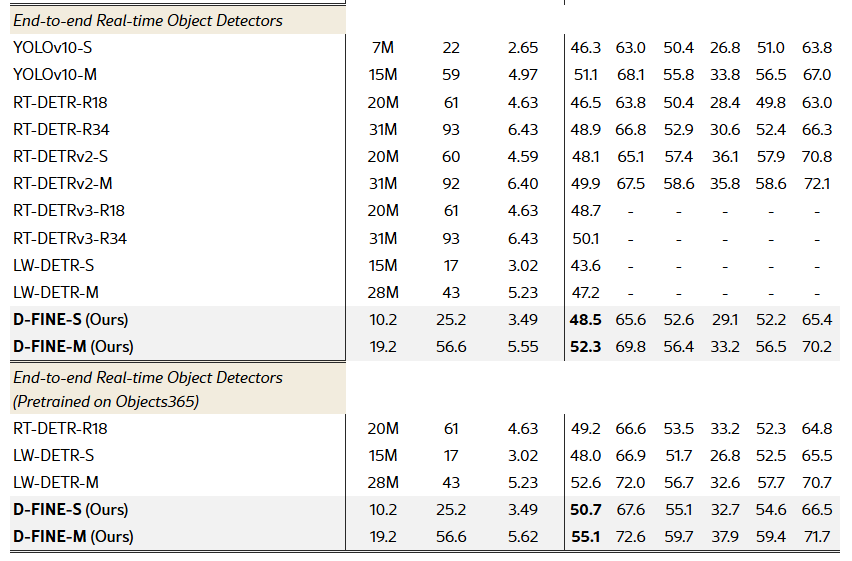Image resolution: width=852 pixels, height=561 pixels.
Task: Click the '37.9' value
Action: (x=725, y=537)
